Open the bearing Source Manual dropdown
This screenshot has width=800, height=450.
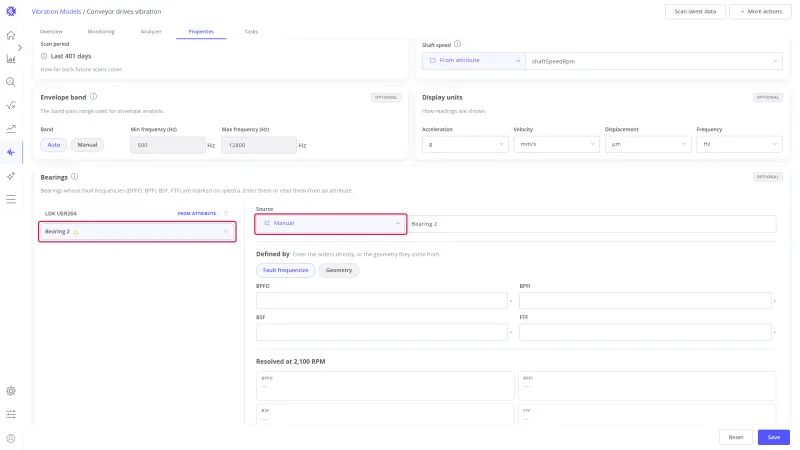point(331,223)
